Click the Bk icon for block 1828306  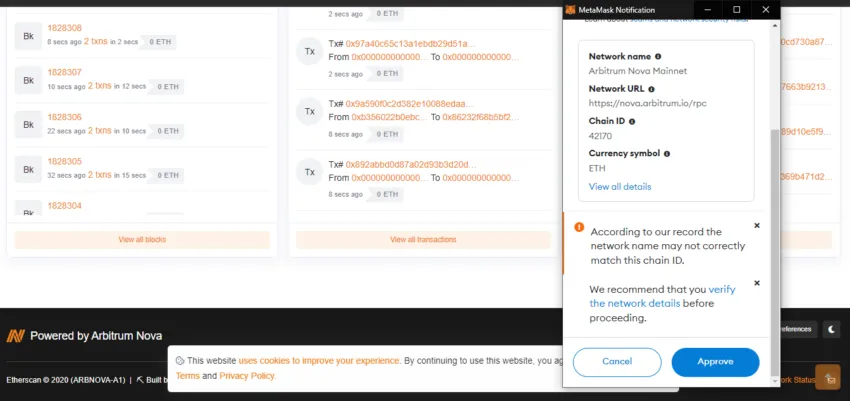[x=28, y=125]
